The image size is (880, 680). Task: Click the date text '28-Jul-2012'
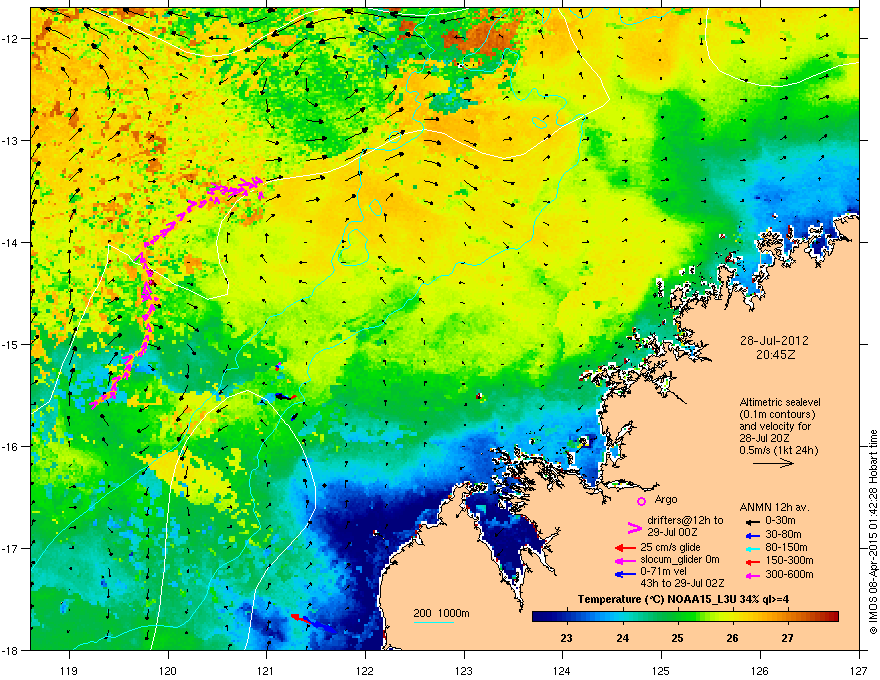tap(774, 341)
